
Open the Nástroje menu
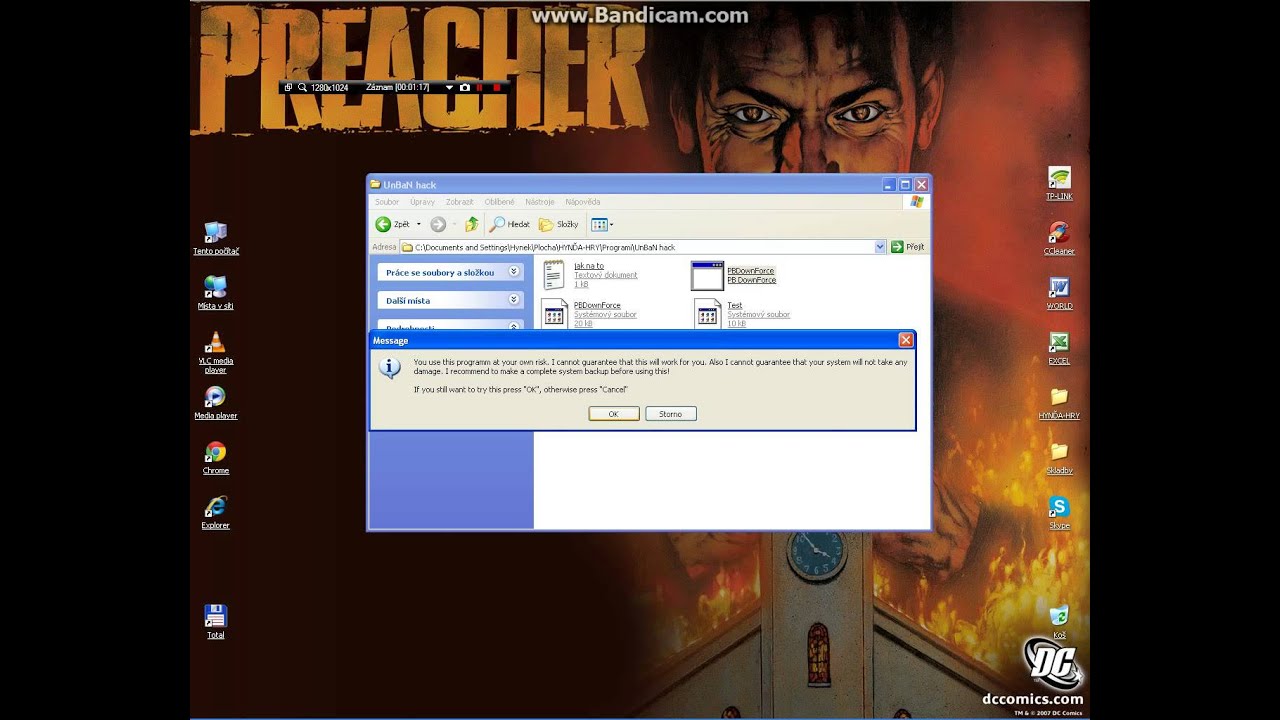540,202
